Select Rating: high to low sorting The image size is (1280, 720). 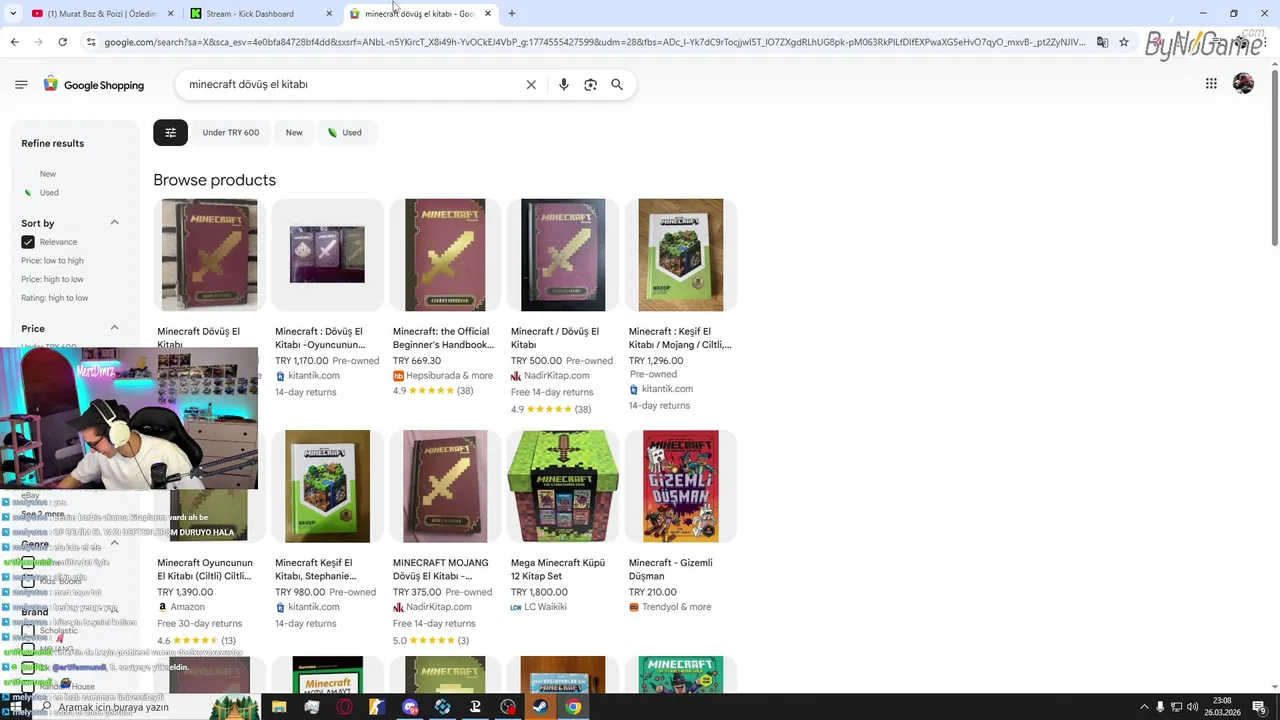click(54, 298)
